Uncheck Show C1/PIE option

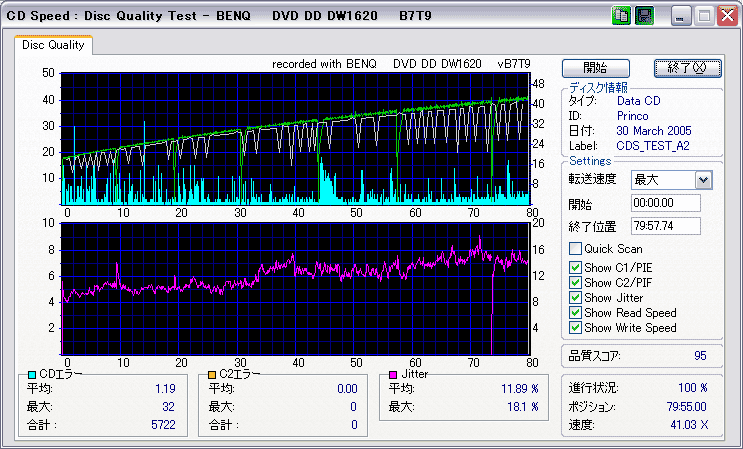click(575, 267)
